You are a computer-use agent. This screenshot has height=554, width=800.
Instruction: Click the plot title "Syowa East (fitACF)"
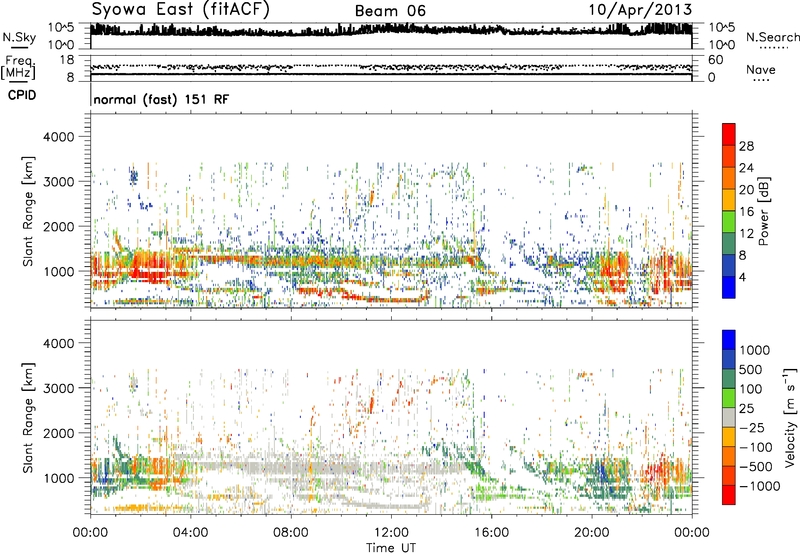click(181, 10)
